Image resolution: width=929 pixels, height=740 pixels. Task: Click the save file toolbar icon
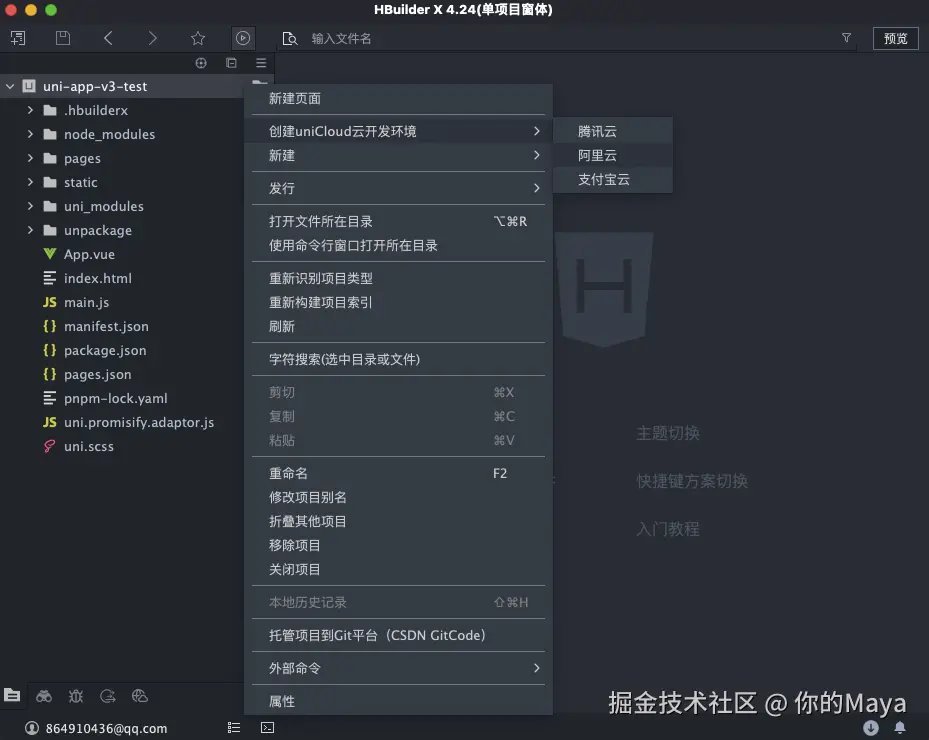pyautogui.click(x=63, y=39)
